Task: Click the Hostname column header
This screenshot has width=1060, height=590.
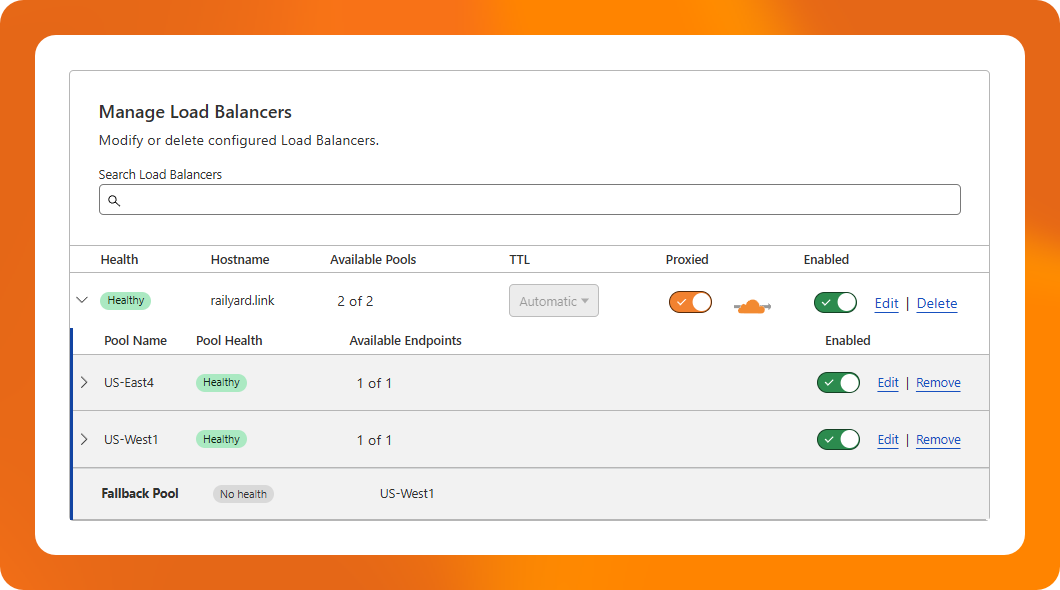Action: point(240,260)
